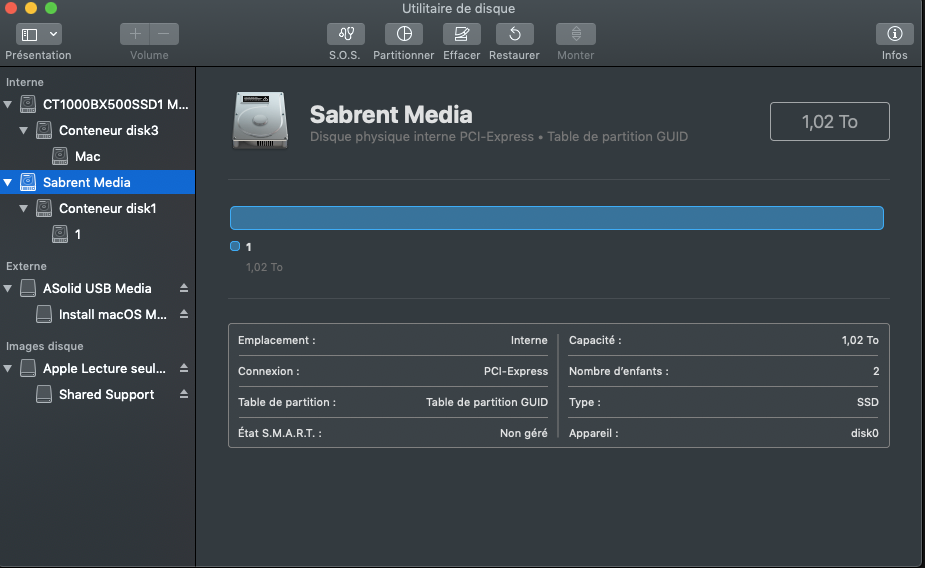Collapse the Conteneur disk3 container
This screenshot has height=568, width=925.
(x=24, y=130)
